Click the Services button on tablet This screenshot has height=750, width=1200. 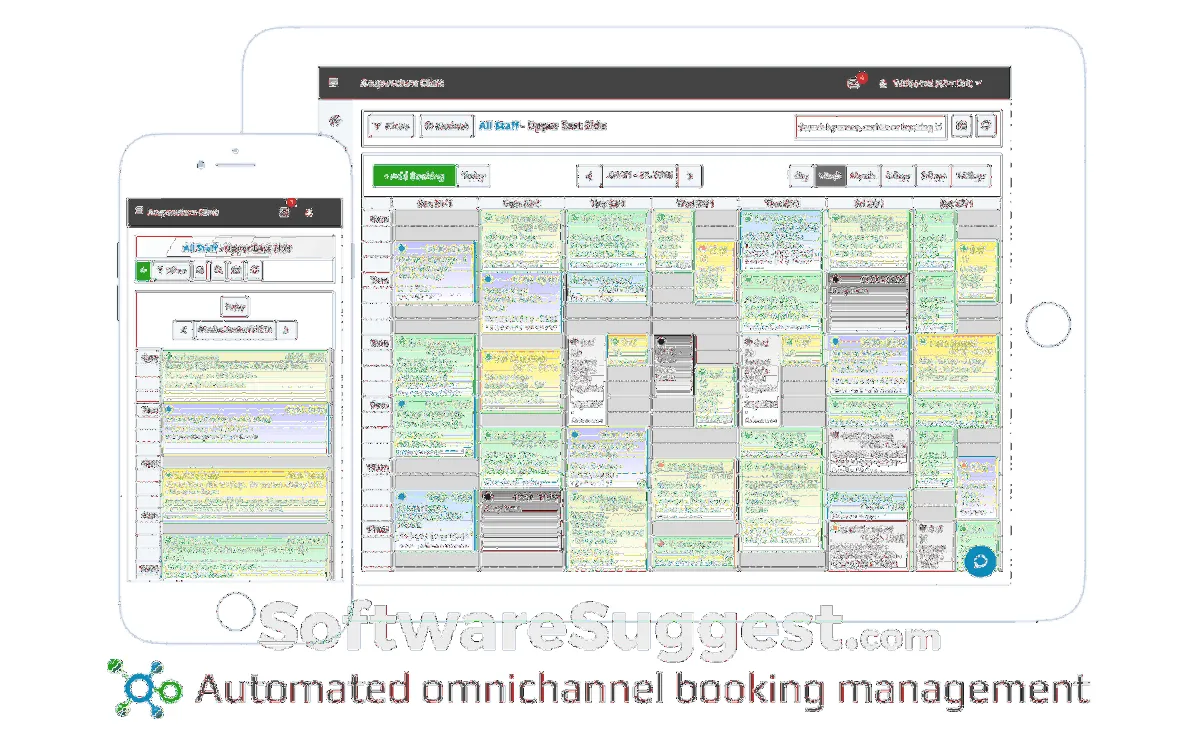point(445,126)
